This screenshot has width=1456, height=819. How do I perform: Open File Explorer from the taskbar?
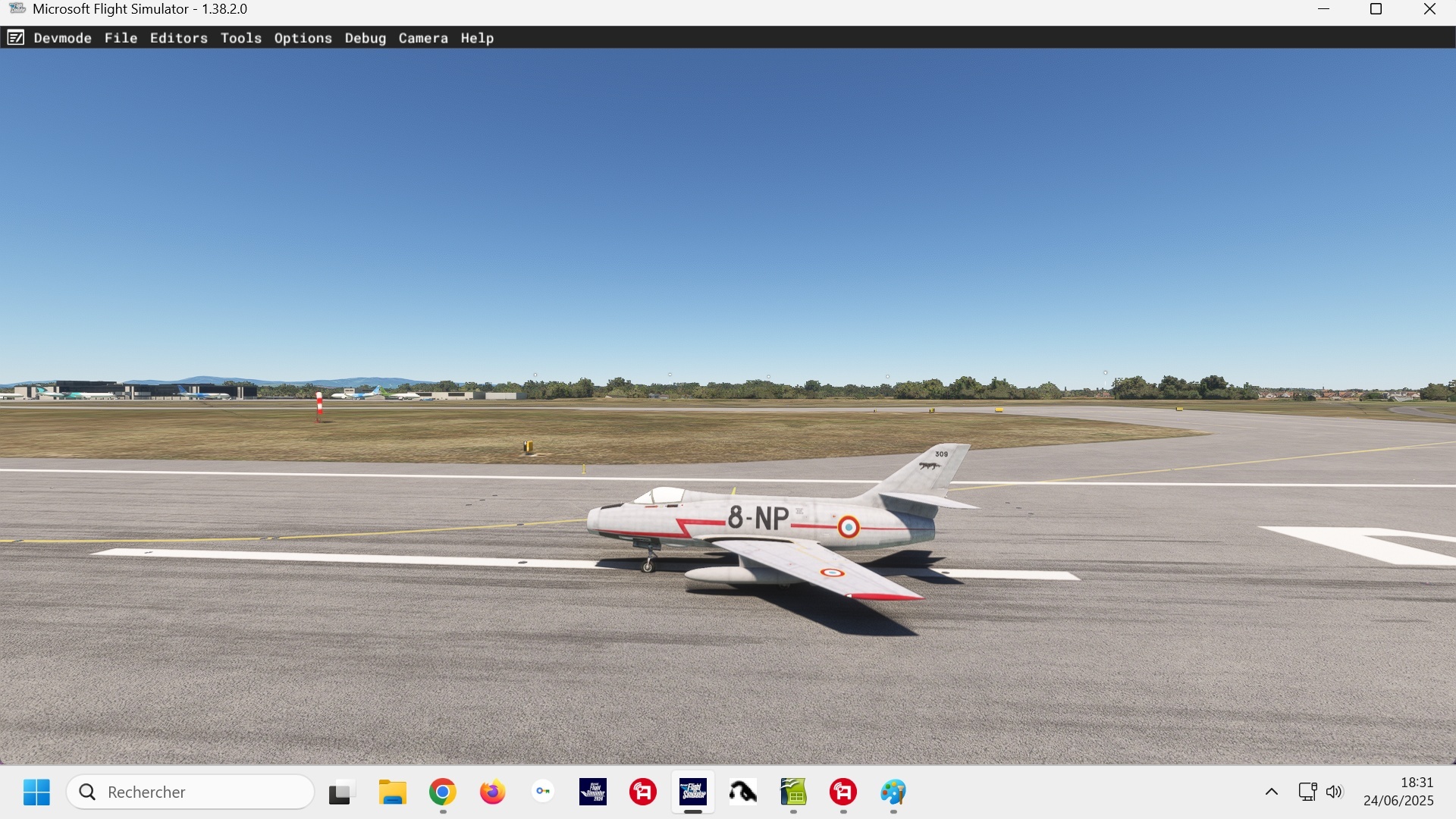(392, 792)
